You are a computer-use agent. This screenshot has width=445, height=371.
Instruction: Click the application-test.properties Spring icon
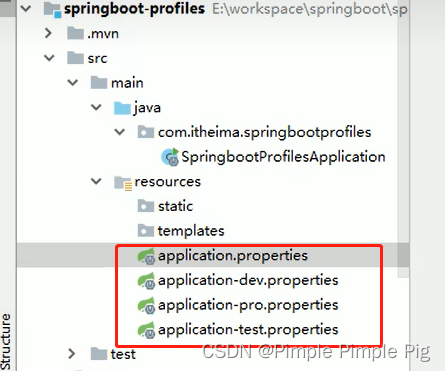coord(146,330)
